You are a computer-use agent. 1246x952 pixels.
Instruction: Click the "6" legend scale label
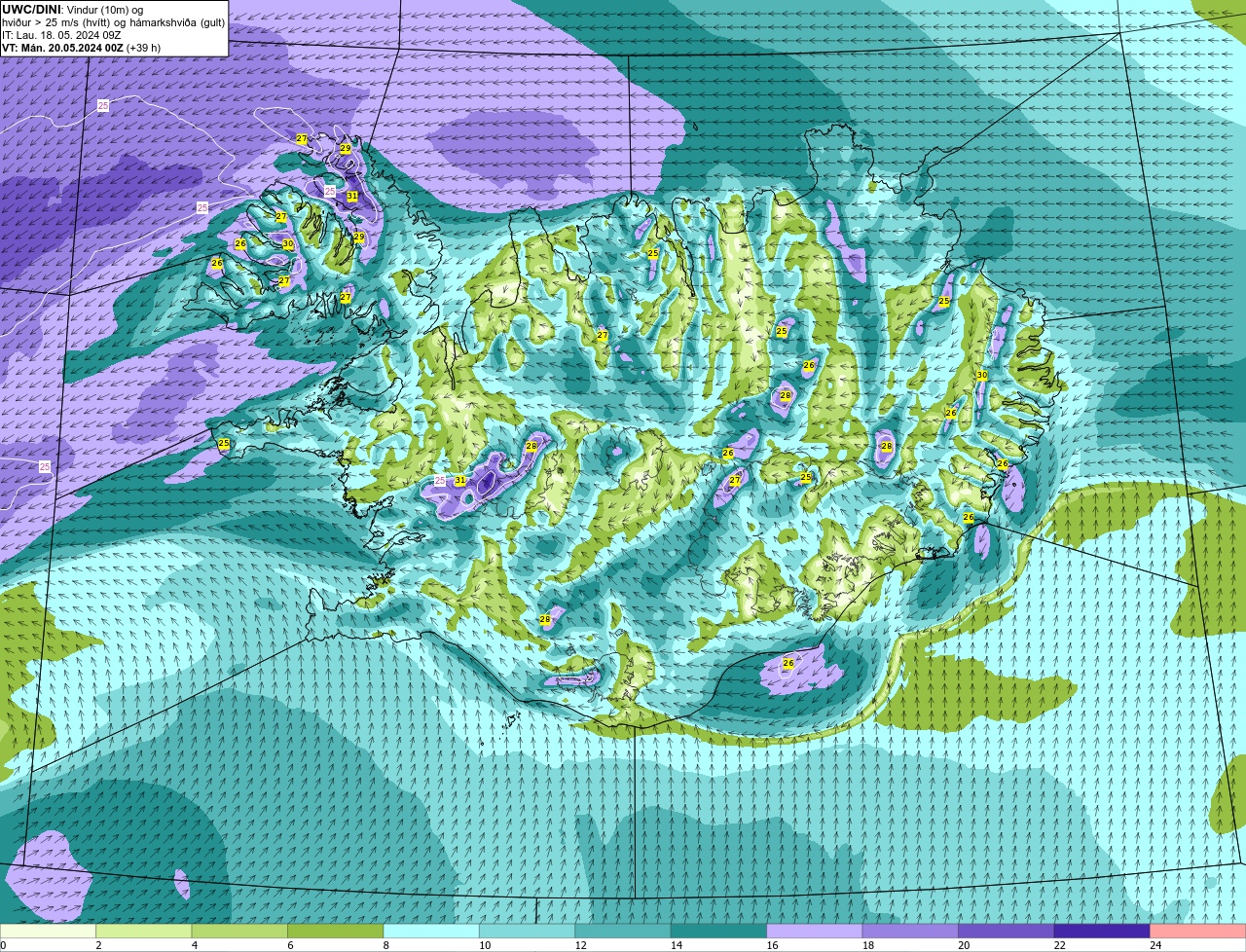point(290,945)
